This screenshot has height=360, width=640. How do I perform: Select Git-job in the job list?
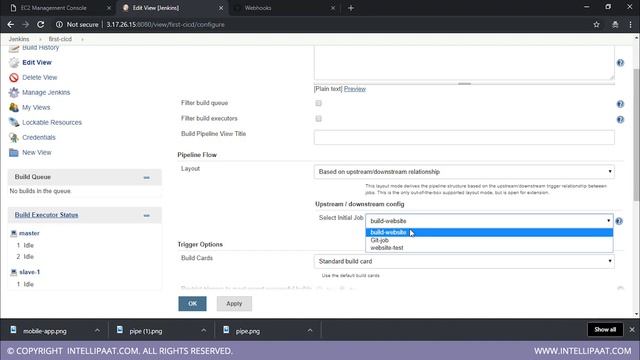(489, 240)
